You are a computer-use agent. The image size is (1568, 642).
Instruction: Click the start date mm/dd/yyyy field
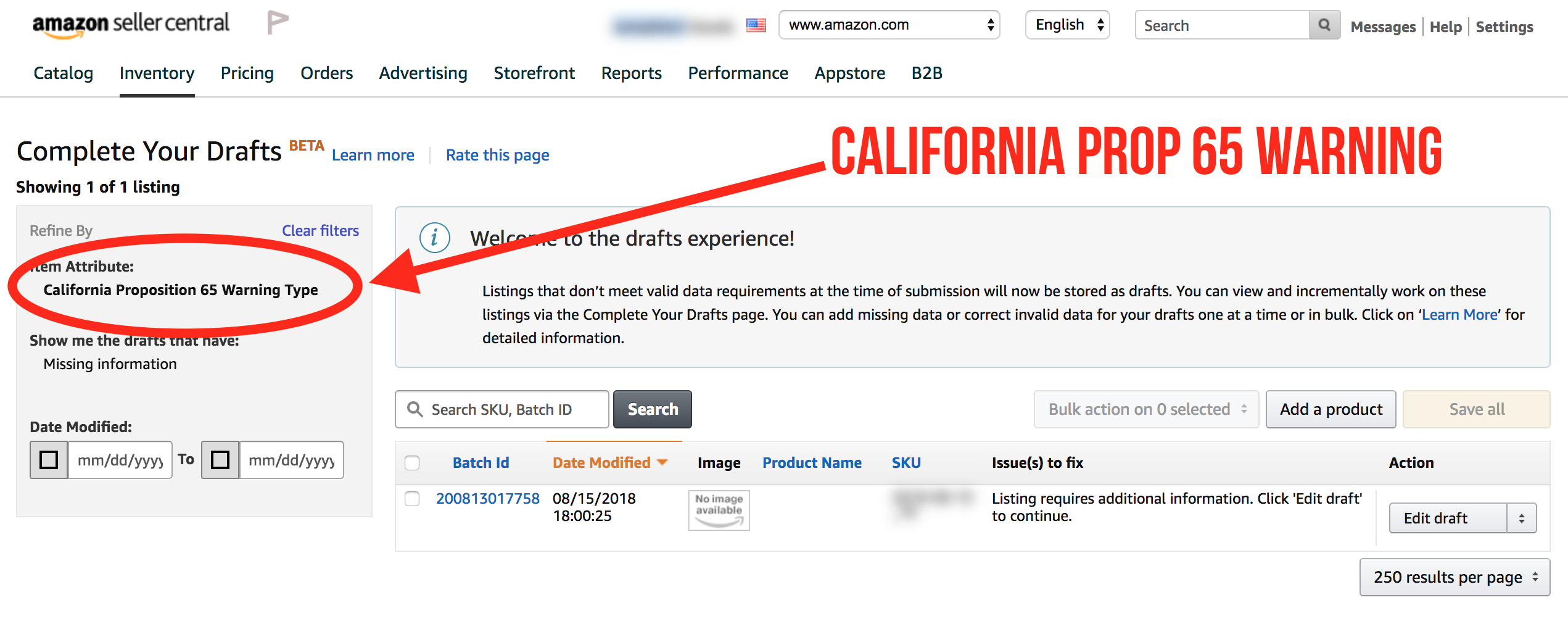pos(120,460)
